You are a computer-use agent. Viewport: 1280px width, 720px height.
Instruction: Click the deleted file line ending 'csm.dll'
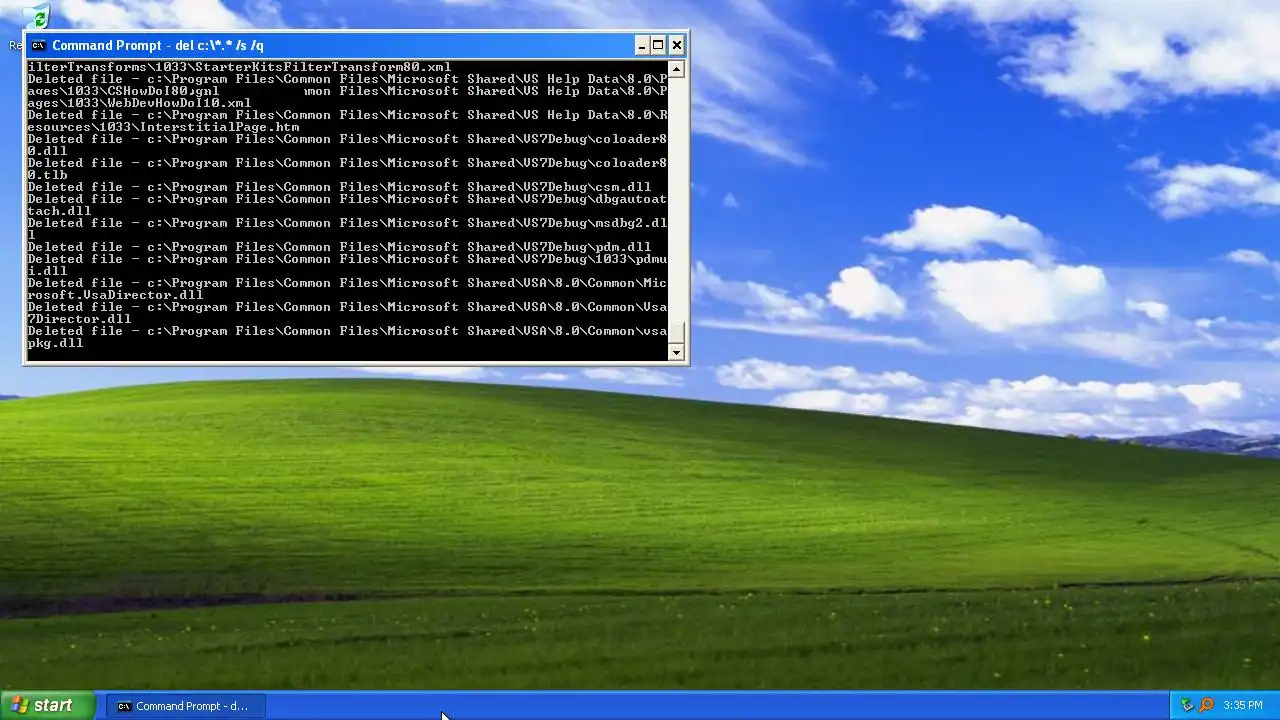click(339, 187)
